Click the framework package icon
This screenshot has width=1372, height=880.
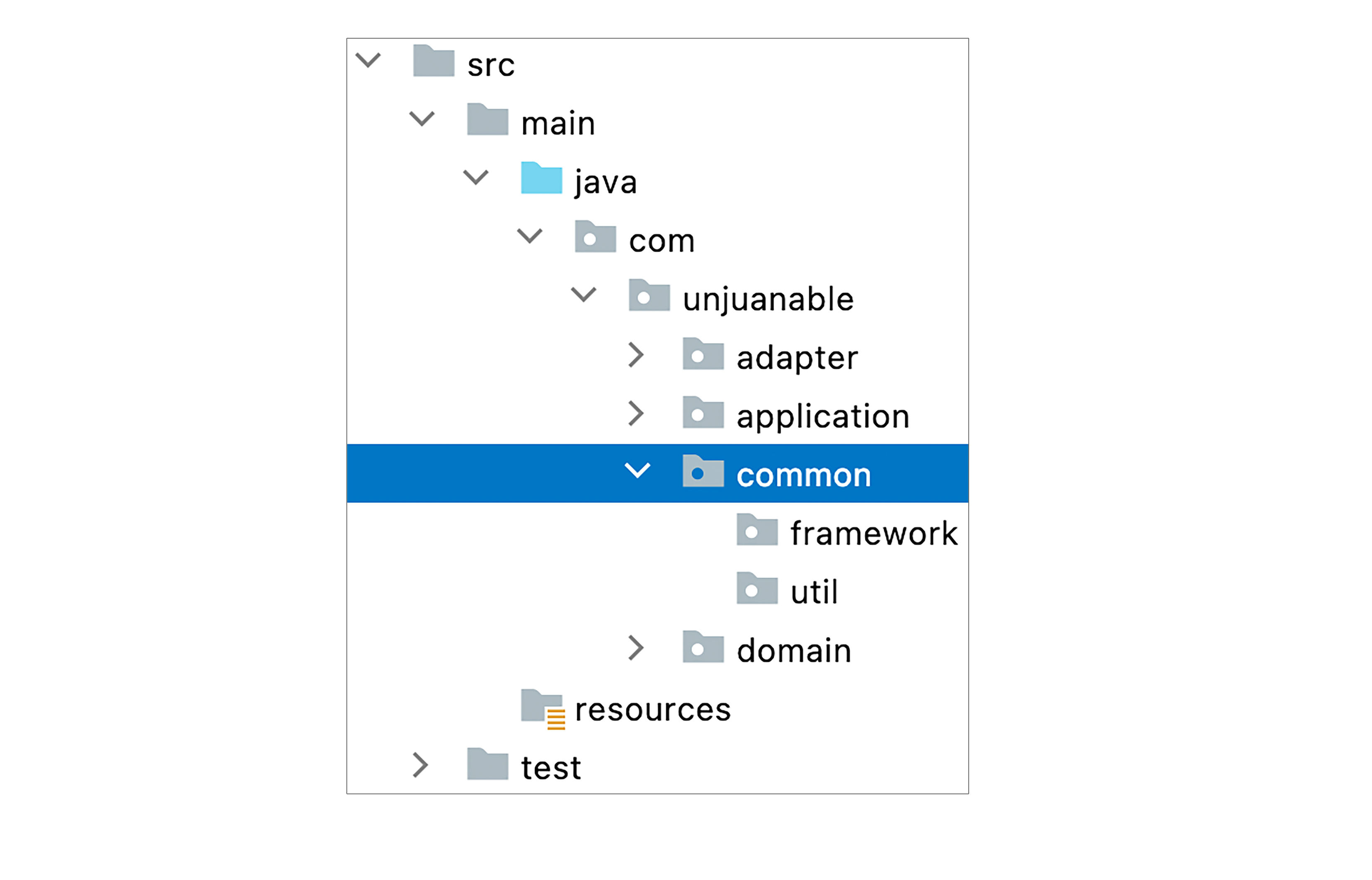[x=757, y=530]
